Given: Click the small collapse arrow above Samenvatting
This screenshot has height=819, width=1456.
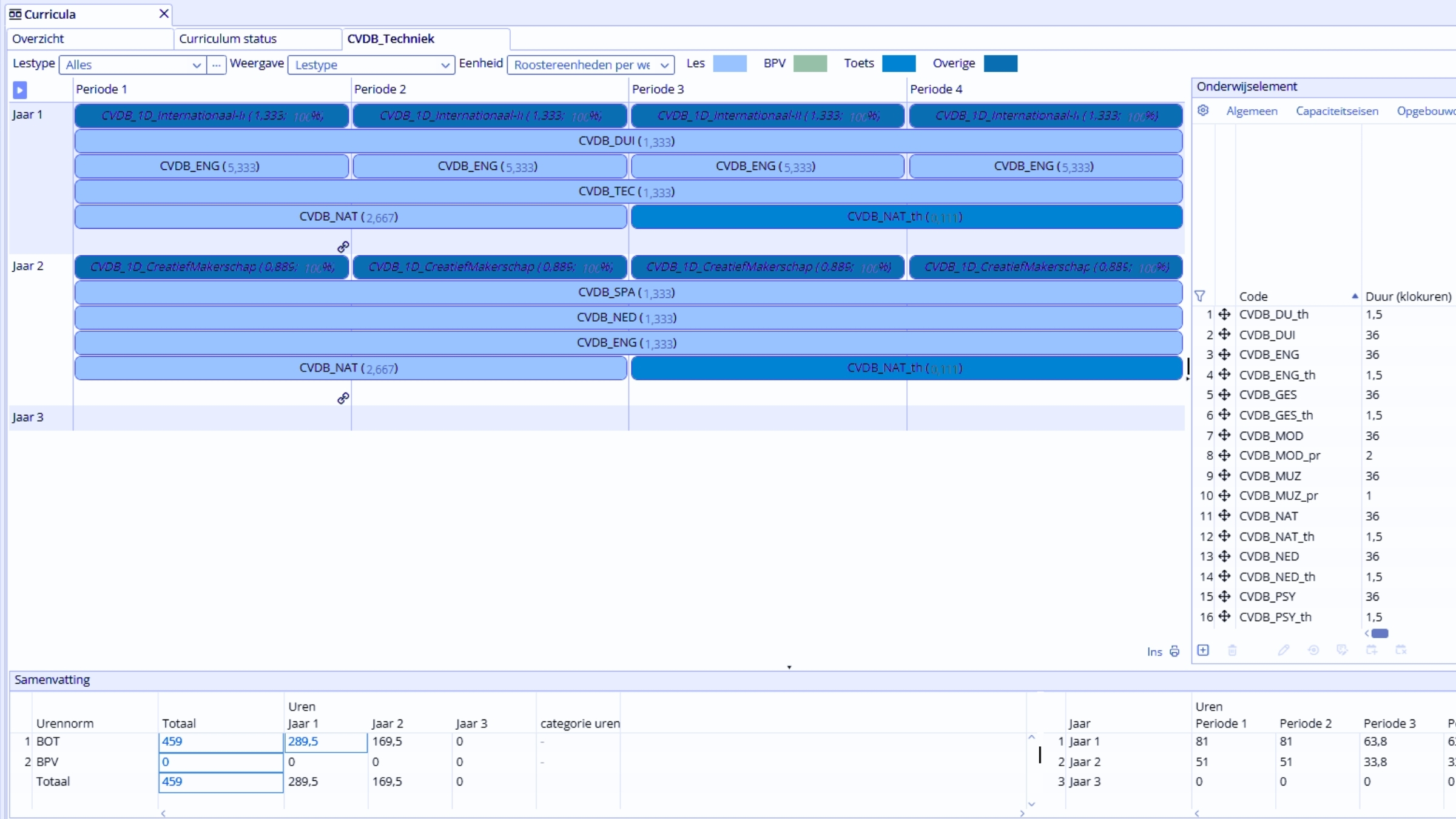Looking at the screenshot, I should [x=789, y=667].
